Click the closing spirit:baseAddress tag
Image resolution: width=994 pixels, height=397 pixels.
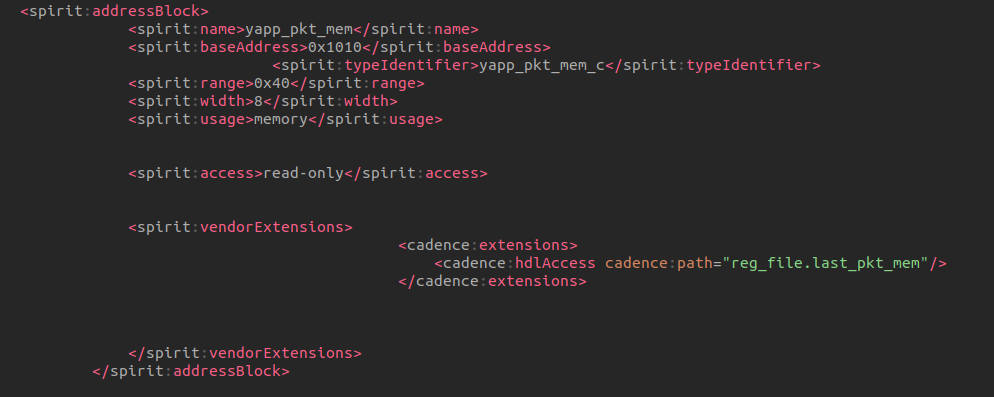pyautogui.click(x=456, y=48)
